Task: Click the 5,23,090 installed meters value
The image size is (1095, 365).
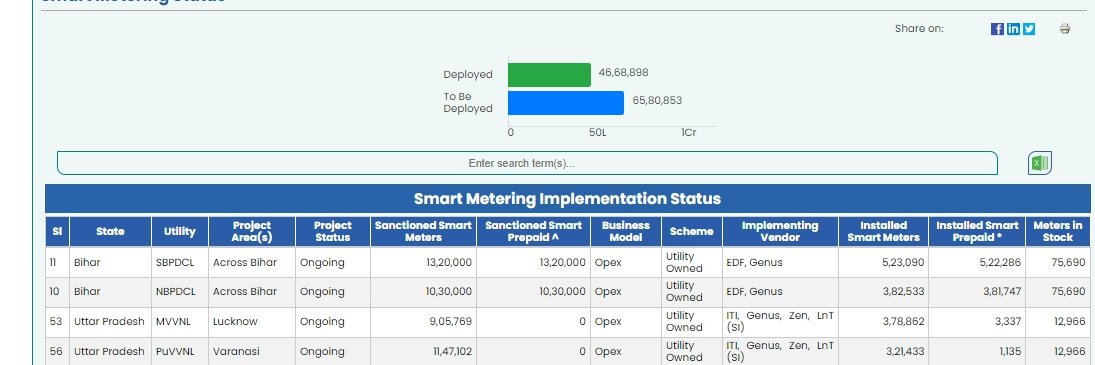Action: [904, 262]
